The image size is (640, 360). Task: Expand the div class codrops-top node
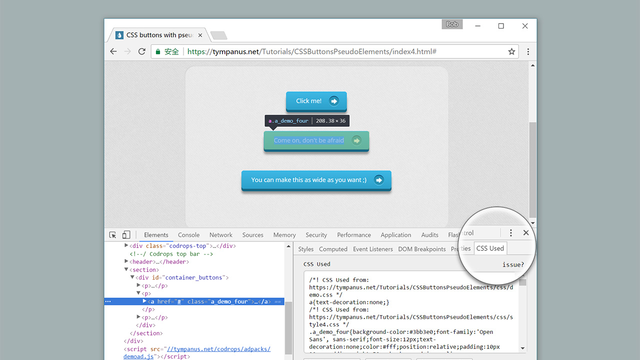[126, 246]
